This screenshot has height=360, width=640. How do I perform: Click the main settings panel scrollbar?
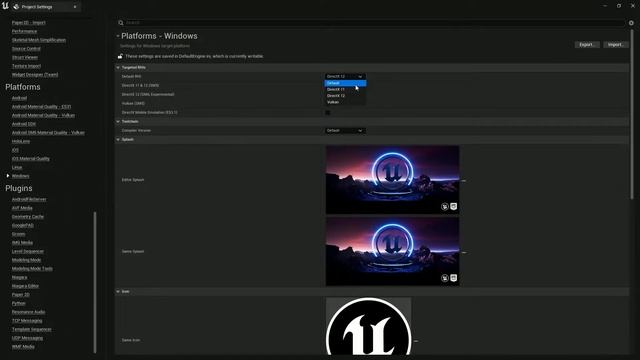[633, 114]
